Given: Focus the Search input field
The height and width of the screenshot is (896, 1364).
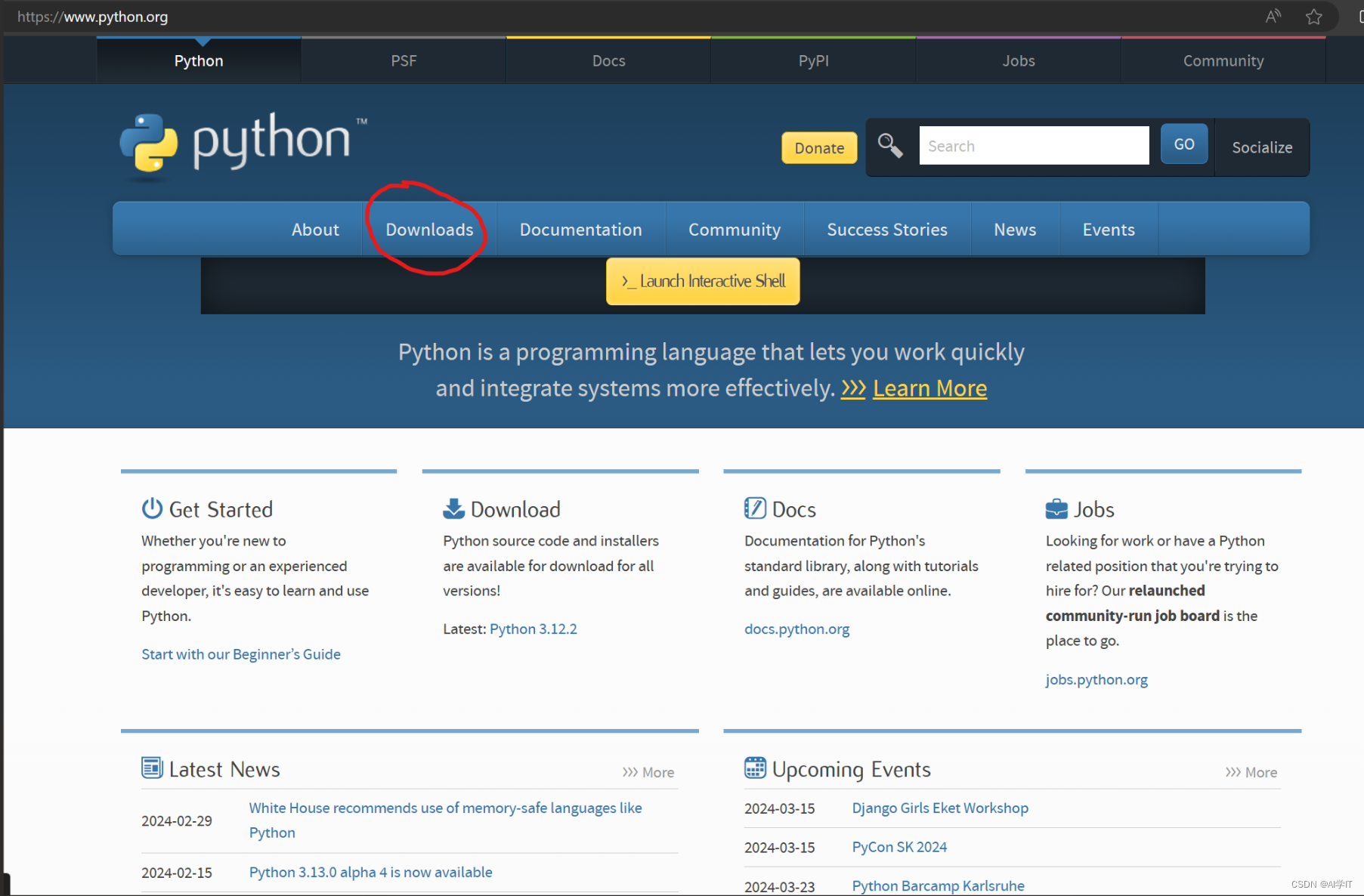Looking at the screenshot, I should (1034, 146).
